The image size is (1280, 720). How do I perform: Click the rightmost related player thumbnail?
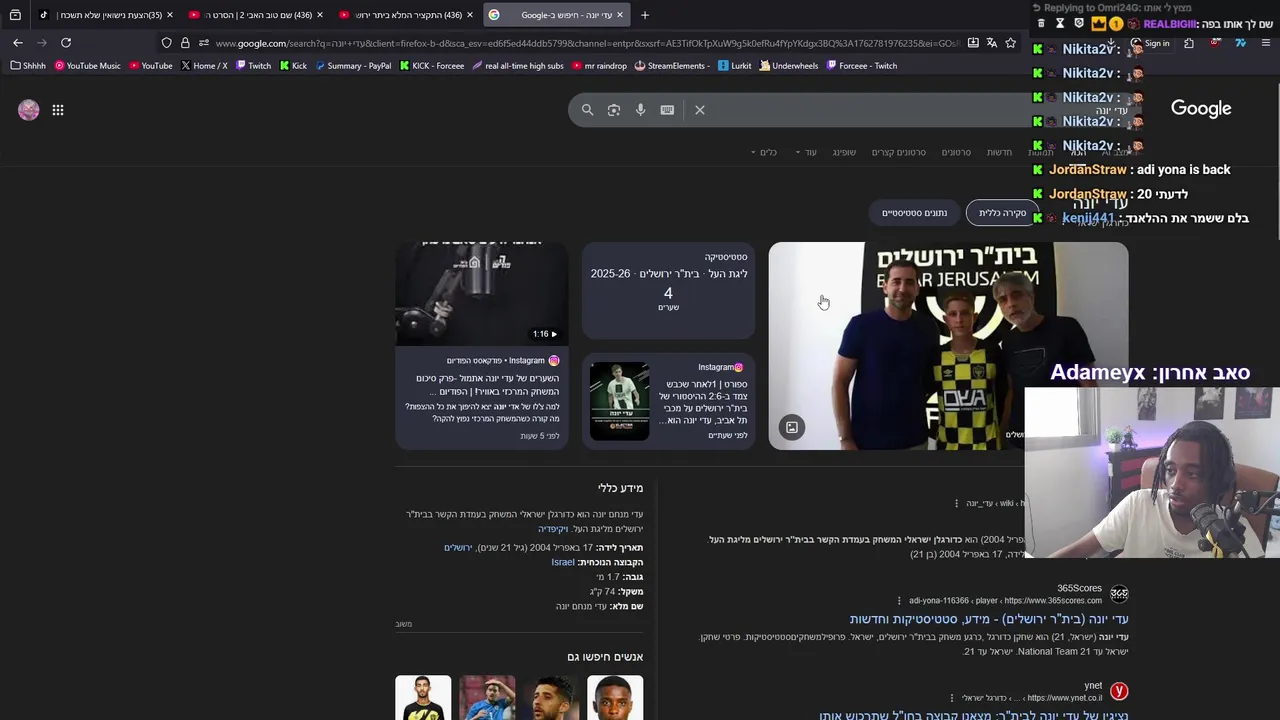[x=615, y=698]
